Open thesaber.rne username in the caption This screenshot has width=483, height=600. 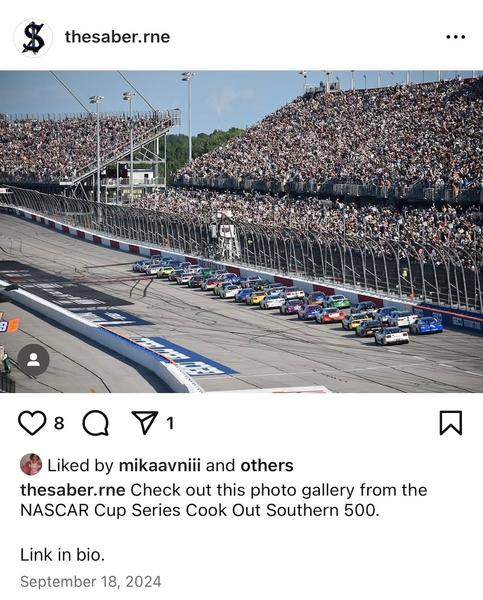[x=73, y=490]
